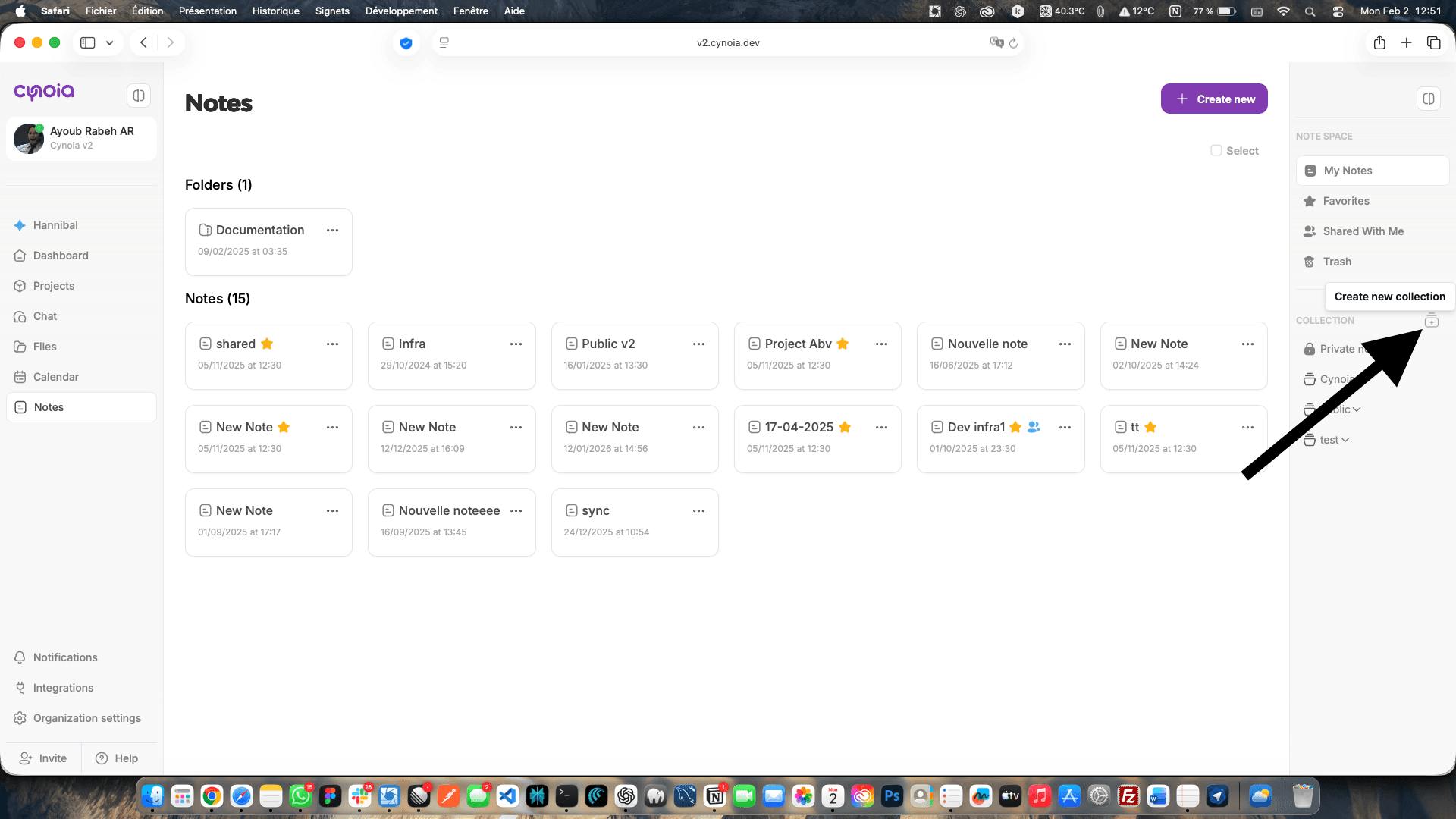Open the Historique menu in menu bar
1456x819 pixels.
275,11
